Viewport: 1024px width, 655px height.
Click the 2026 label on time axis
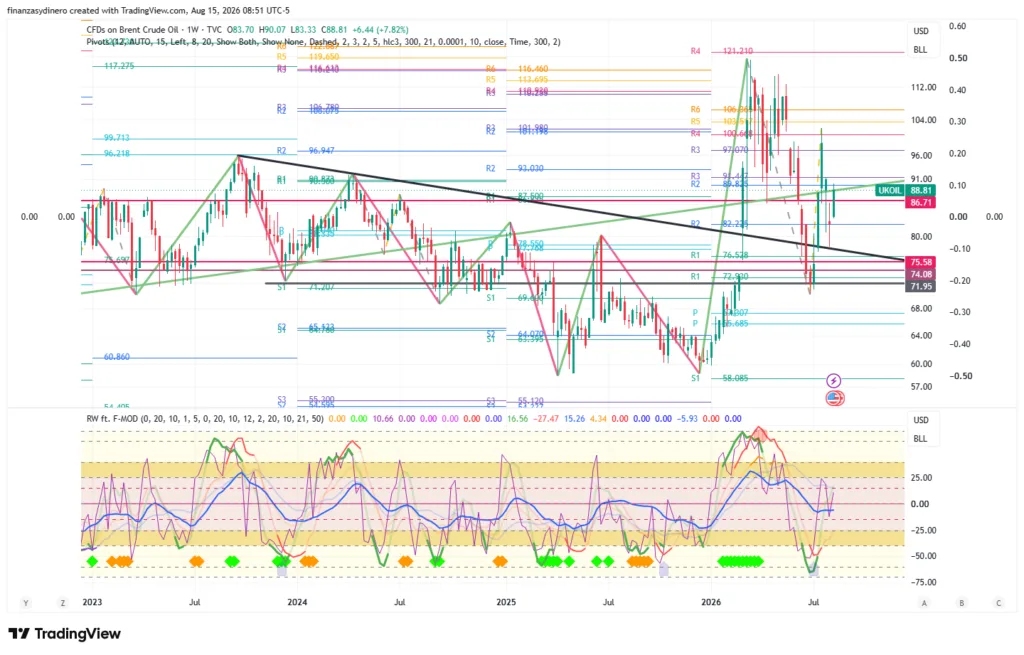[711, 601]
